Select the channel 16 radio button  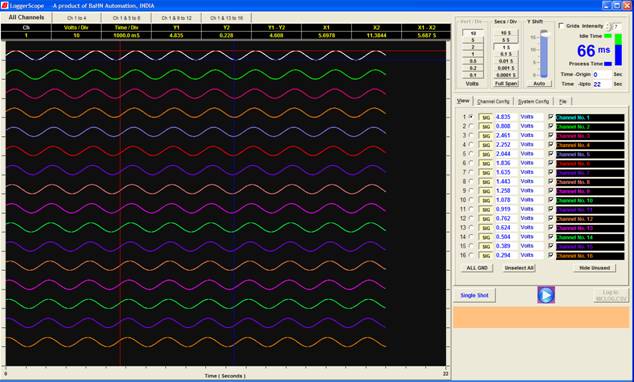[x=471, y=255]
